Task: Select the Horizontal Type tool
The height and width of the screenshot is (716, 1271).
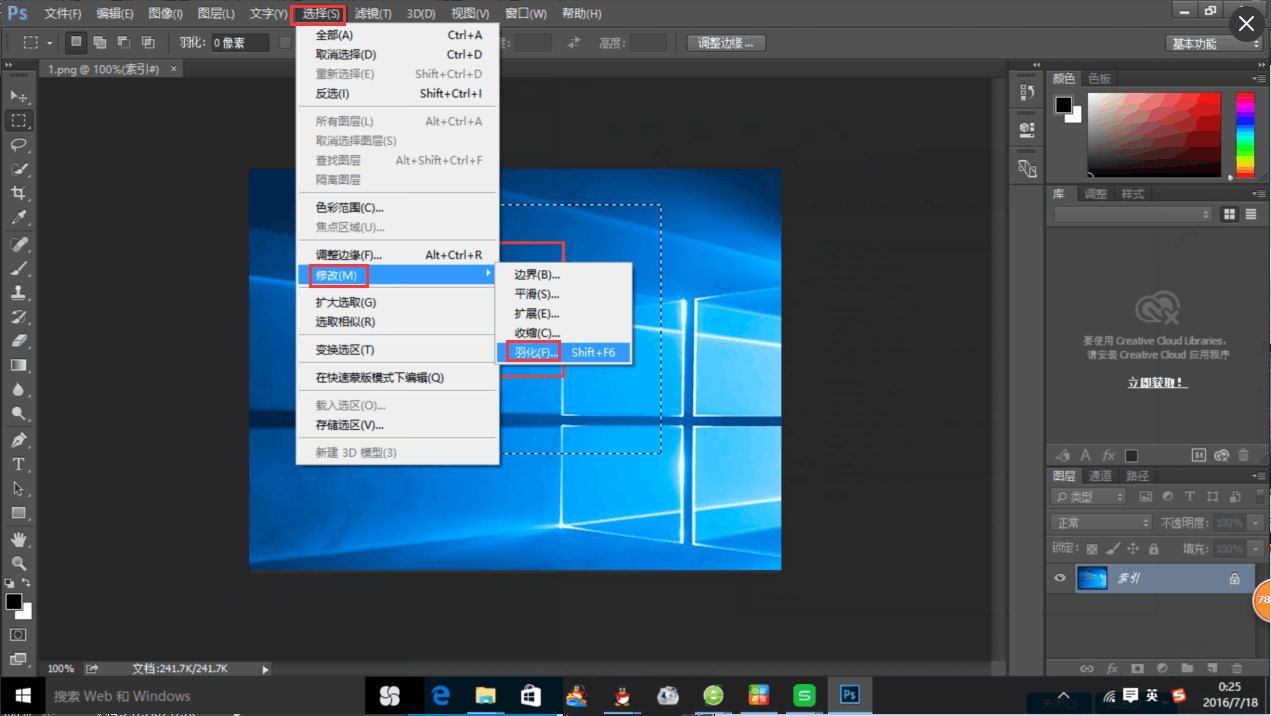Action: click(x=18, y=465)
